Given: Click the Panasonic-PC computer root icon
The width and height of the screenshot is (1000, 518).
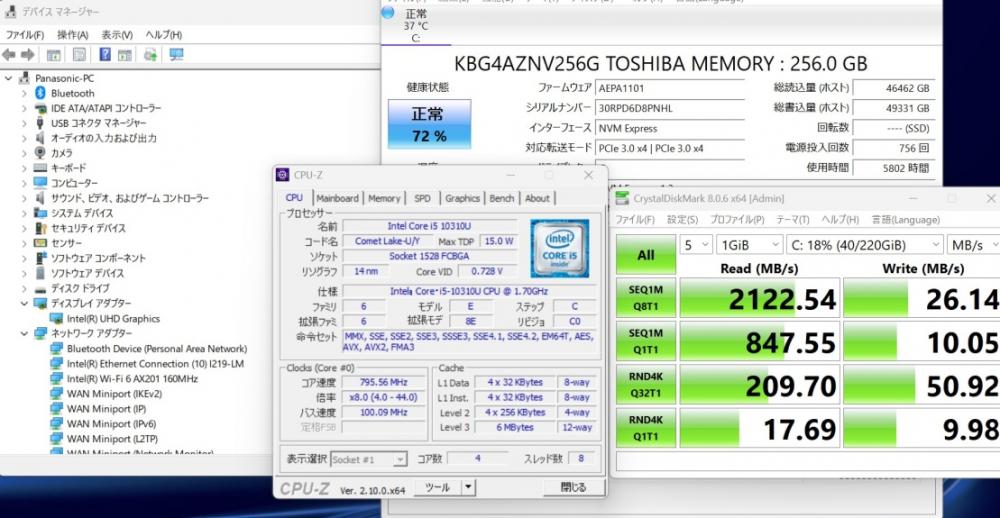Looking at the screenshot, I should [x=24, y=78].
